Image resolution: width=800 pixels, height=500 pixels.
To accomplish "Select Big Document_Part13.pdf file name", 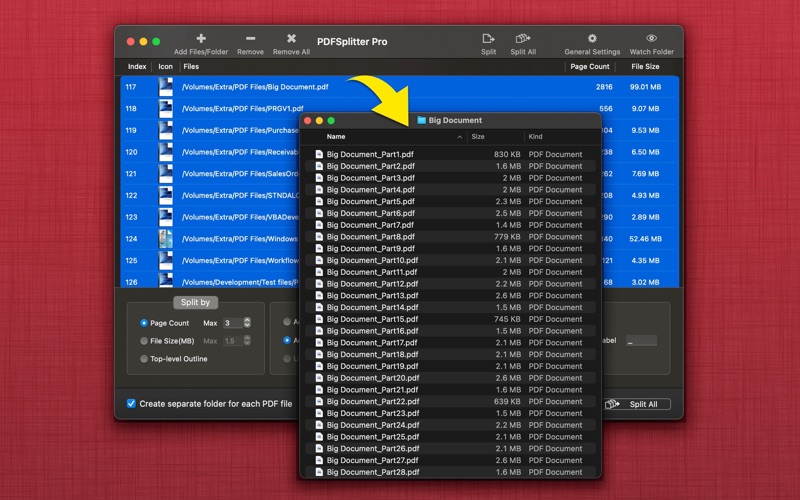I will click(372, 295).
